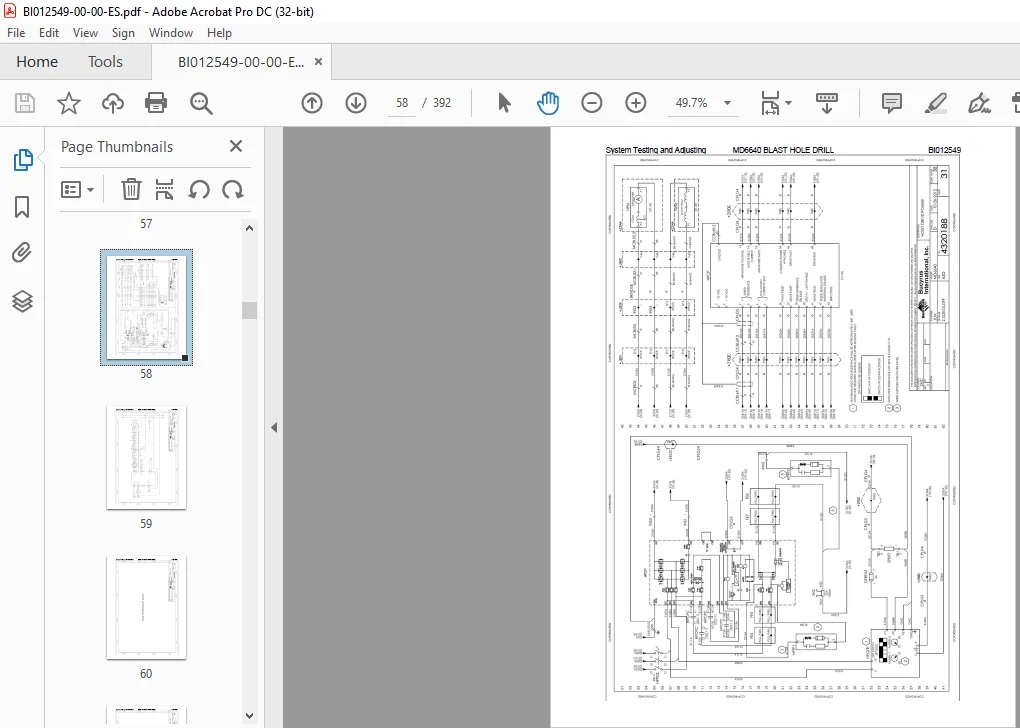Open the Layers panel icon
The height and width of the screenshot is (728, 1020).
[22, 301]
